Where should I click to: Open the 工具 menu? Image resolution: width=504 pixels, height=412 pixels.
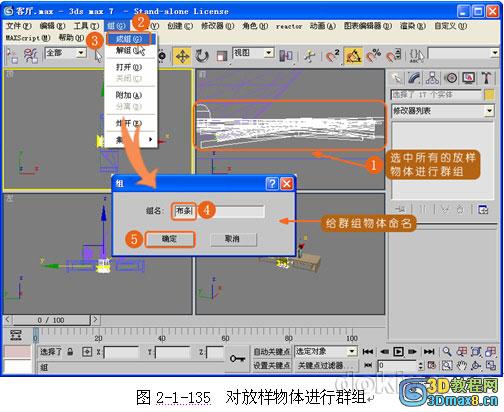point(86,26)
